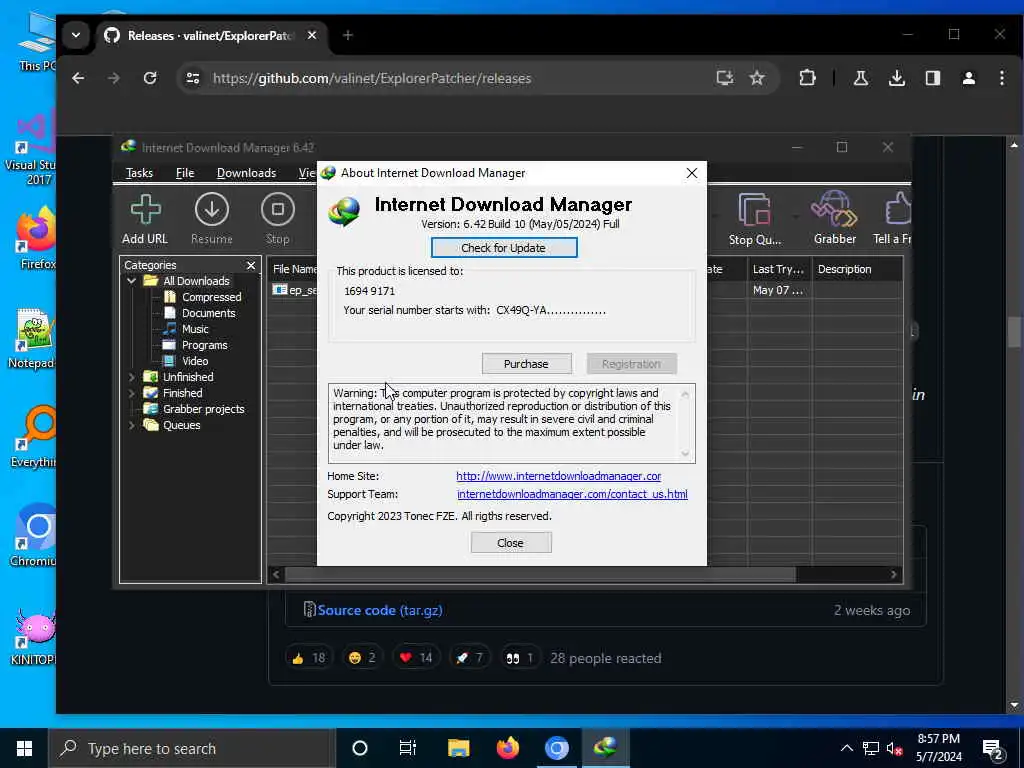This screenshot has height=768, width=1024.
Task: Click the File Name column header
Action: click(294, 269)
